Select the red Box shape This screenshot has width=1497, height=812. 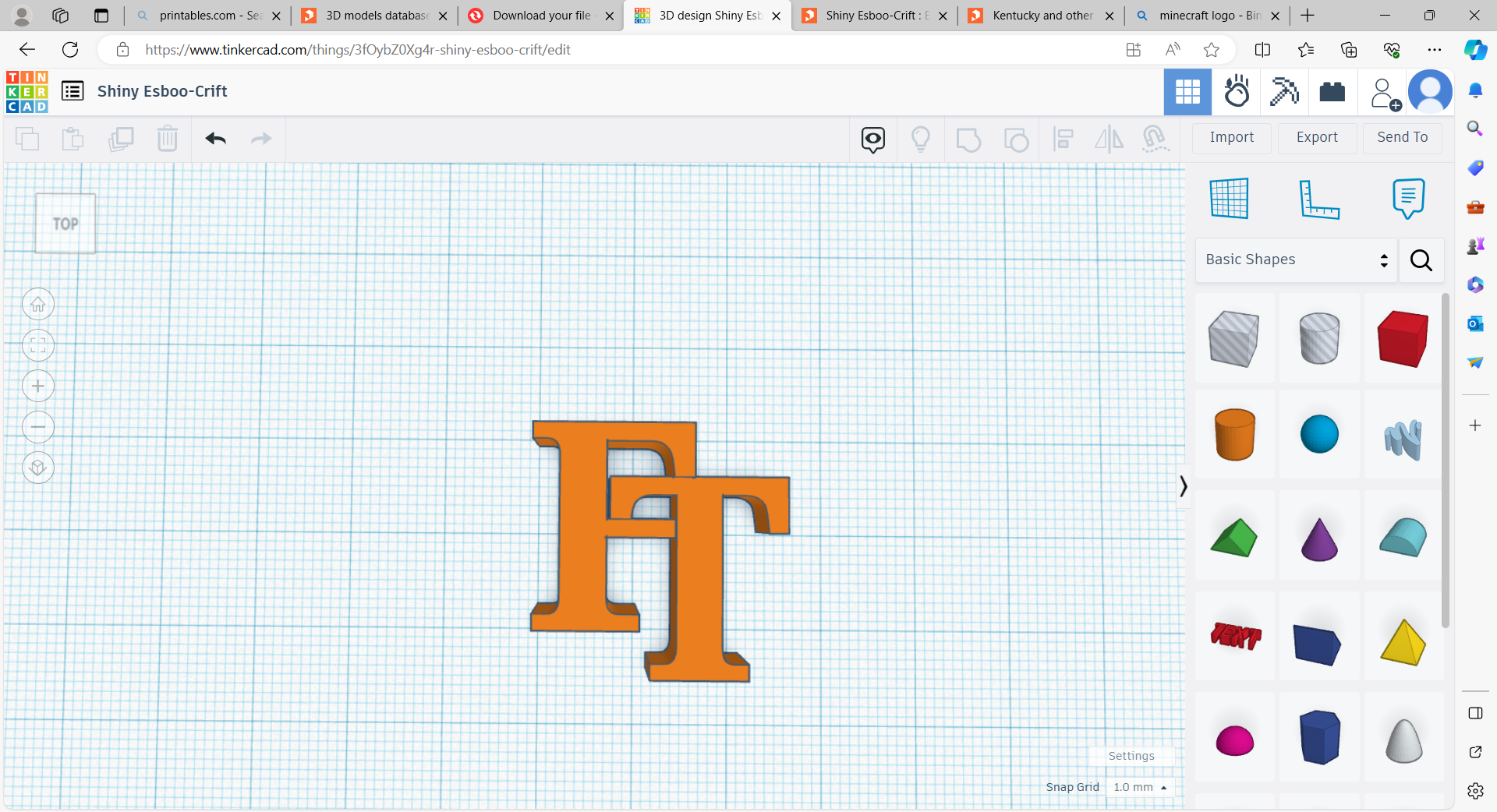pos(1402,338)
